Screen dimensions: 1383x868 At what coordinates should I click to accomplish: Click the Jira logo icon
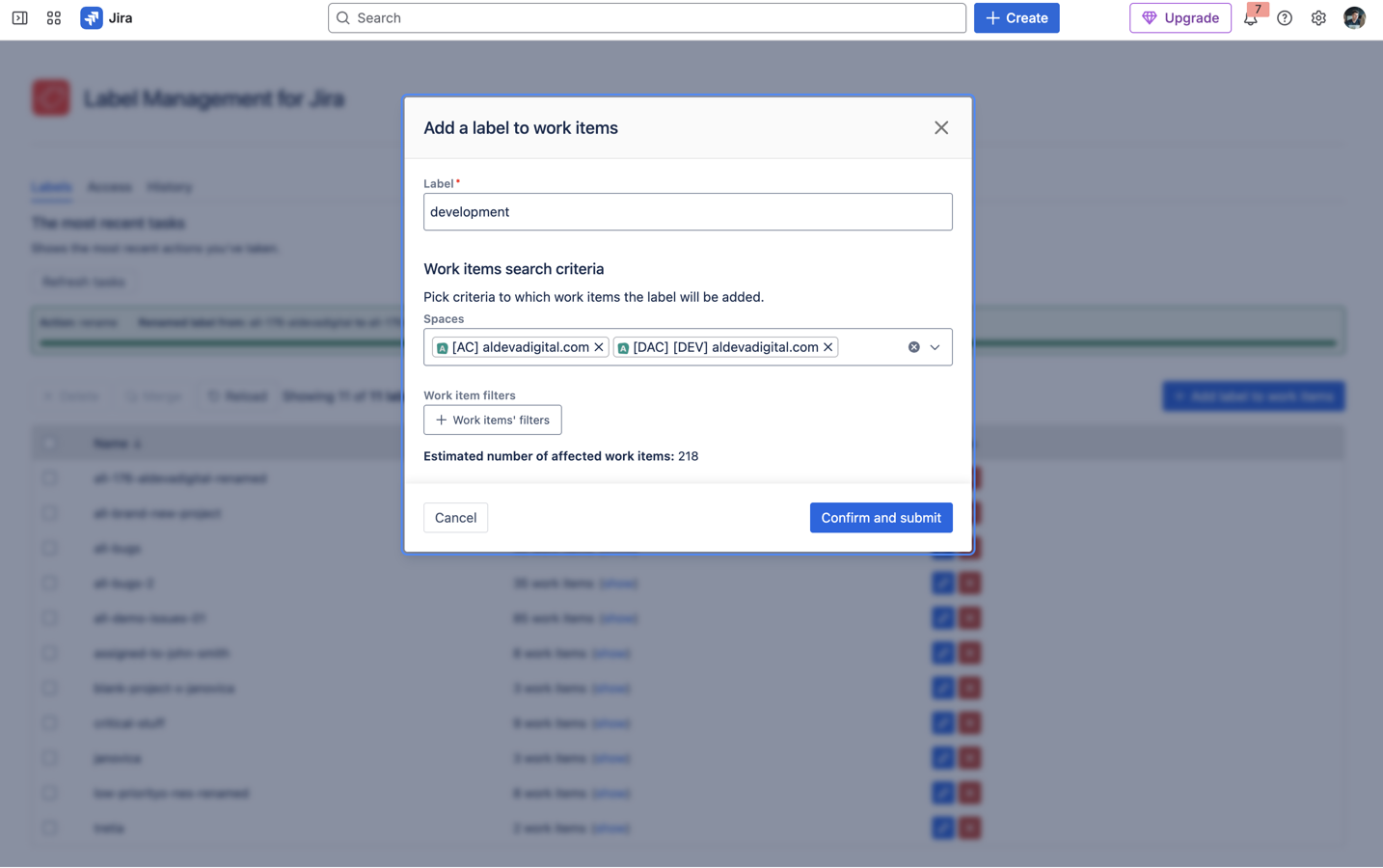[x=92, y=18]
